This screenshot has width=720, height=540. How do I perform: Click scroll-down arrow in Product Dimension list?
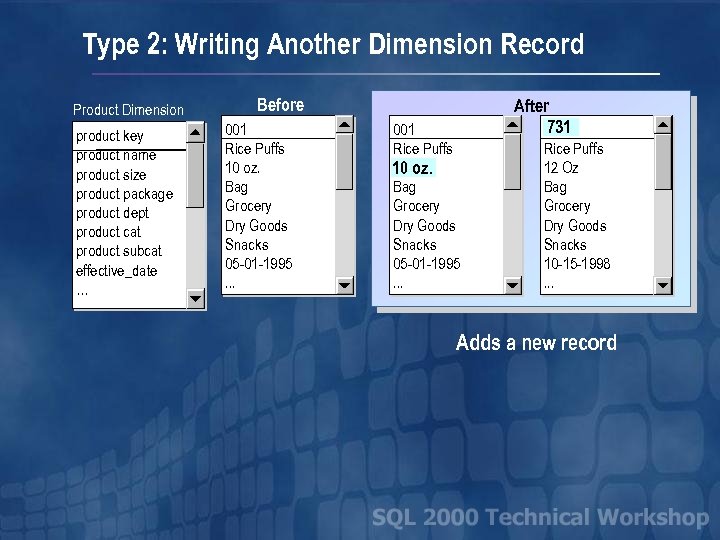pyautogui.click(x=195, y=299)
